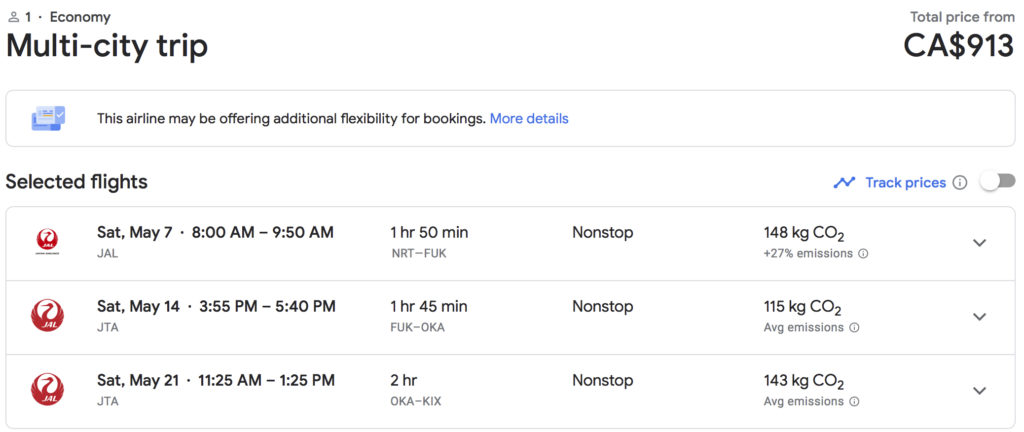This screenshot has height=432, width=1024.
Task: Click the JAL logo on NRT–FUK flight
Action: (46, 241)
